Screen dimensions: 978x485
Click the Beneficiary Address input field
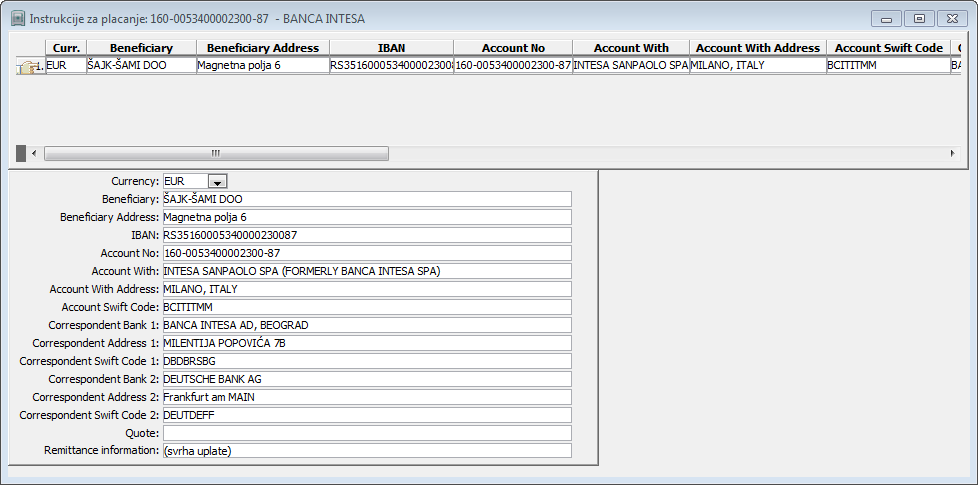click(365, 217)
